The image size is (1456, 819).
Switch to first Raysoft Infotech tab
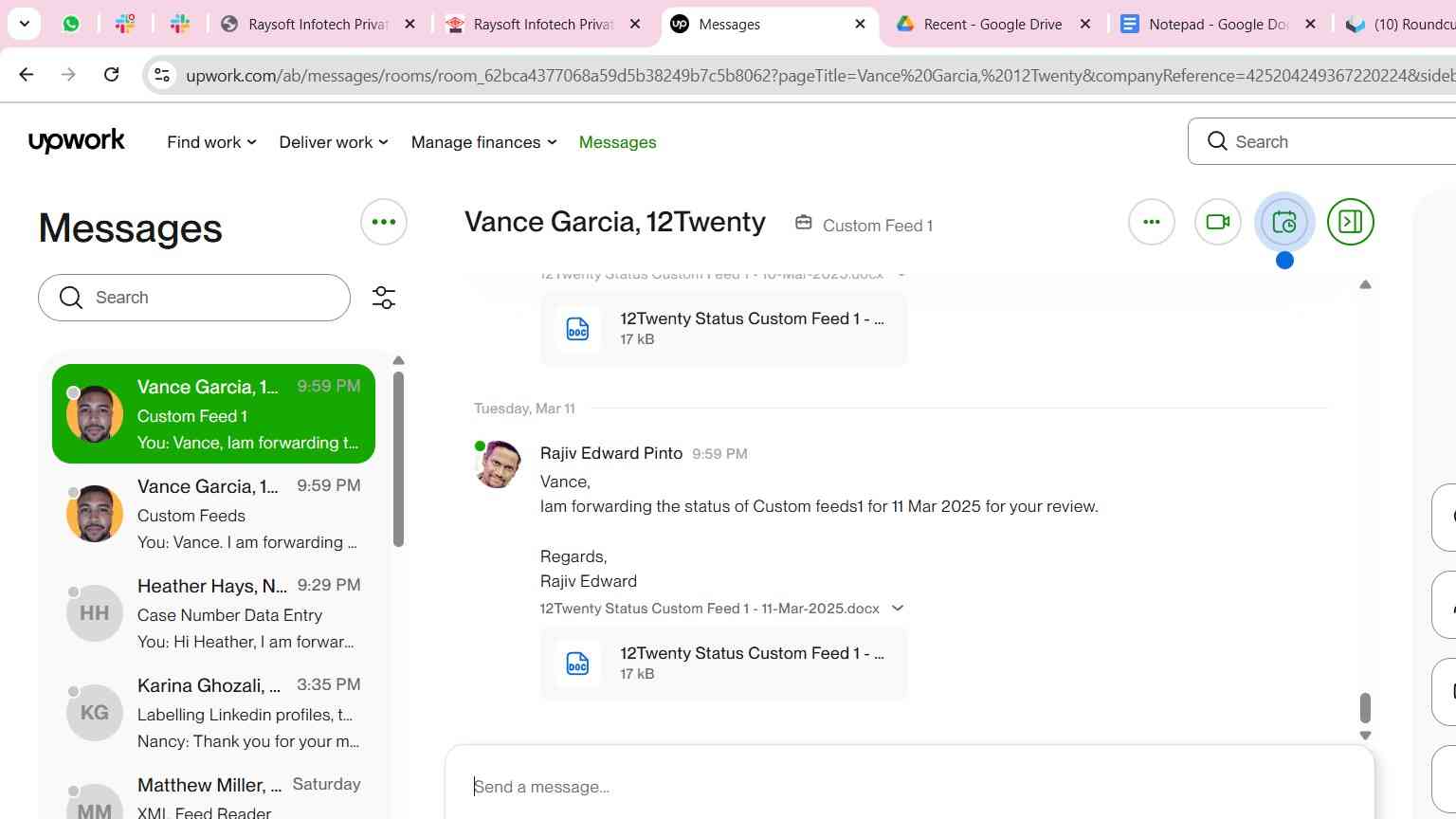pyautogui.click(x=318, y=24)
